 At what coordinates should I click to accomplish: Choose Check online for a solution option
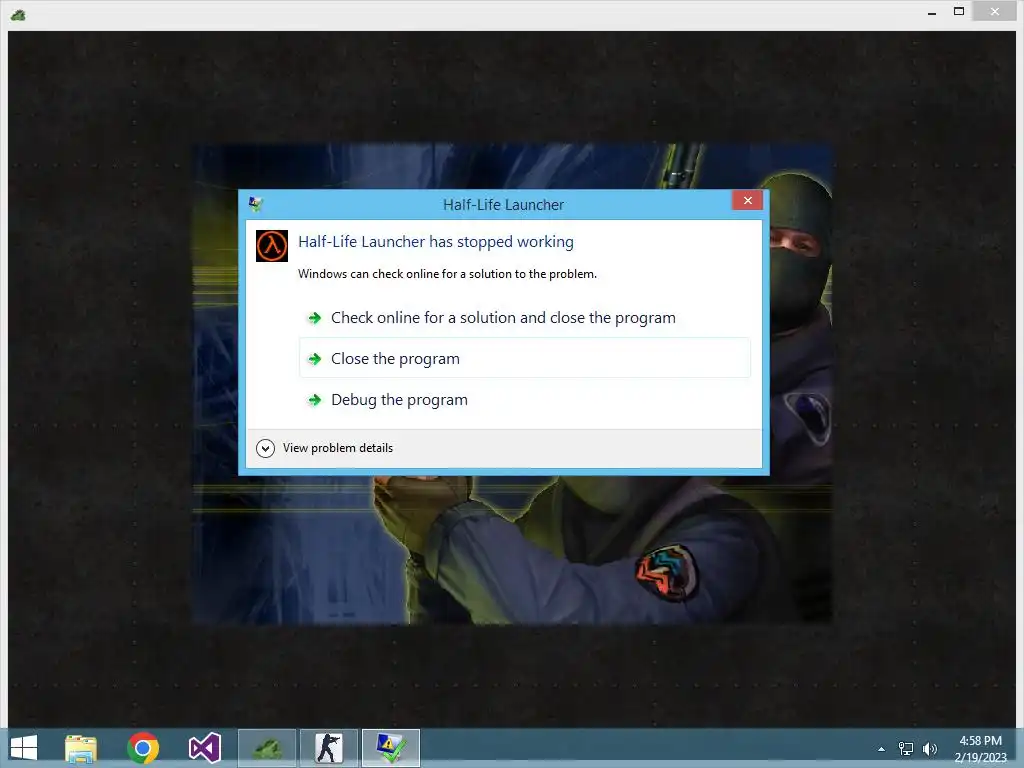[524, 318]
